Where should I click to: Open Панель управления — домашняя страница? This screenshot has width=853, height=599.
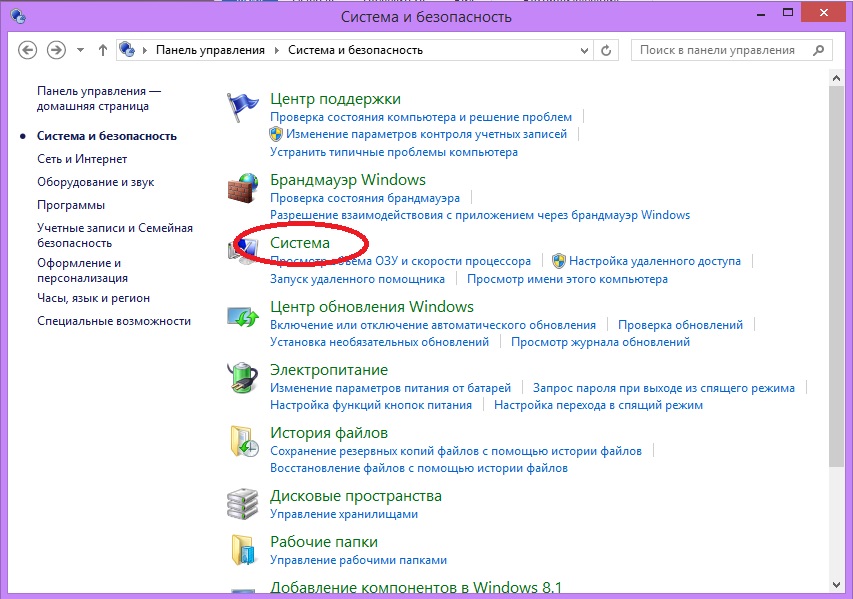(99, 98)
